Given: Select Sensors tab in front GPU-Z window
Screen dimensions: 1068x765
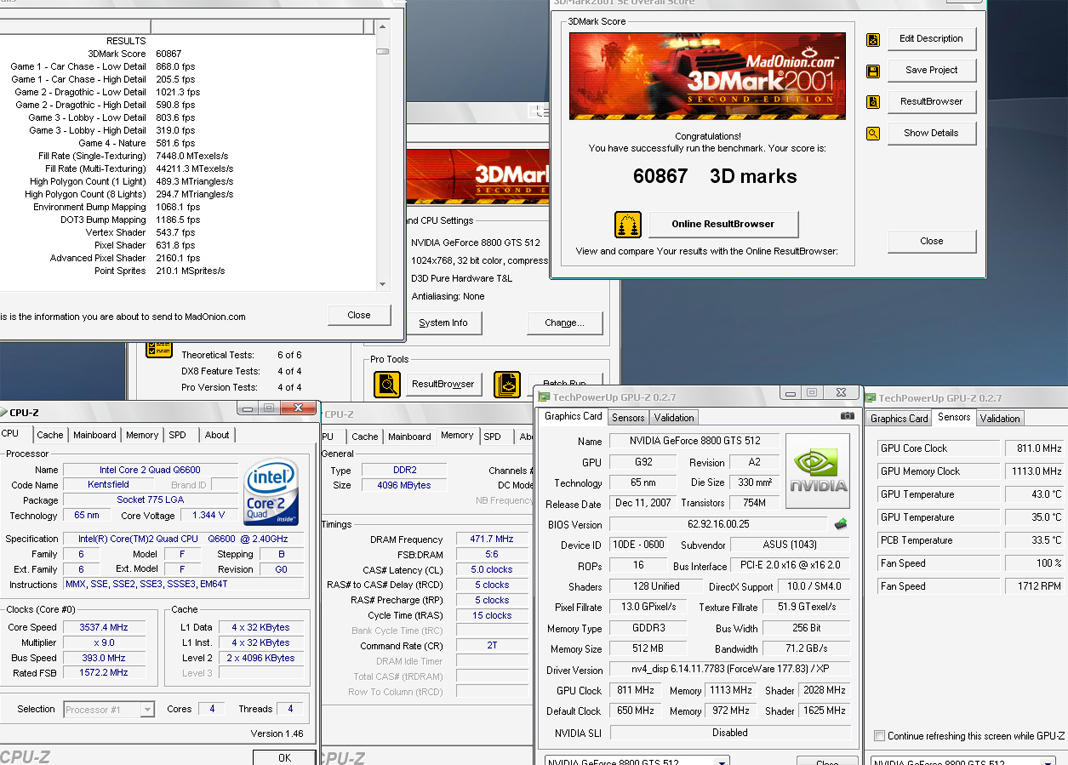Looking at the screenshot, I should click(628, 418).
